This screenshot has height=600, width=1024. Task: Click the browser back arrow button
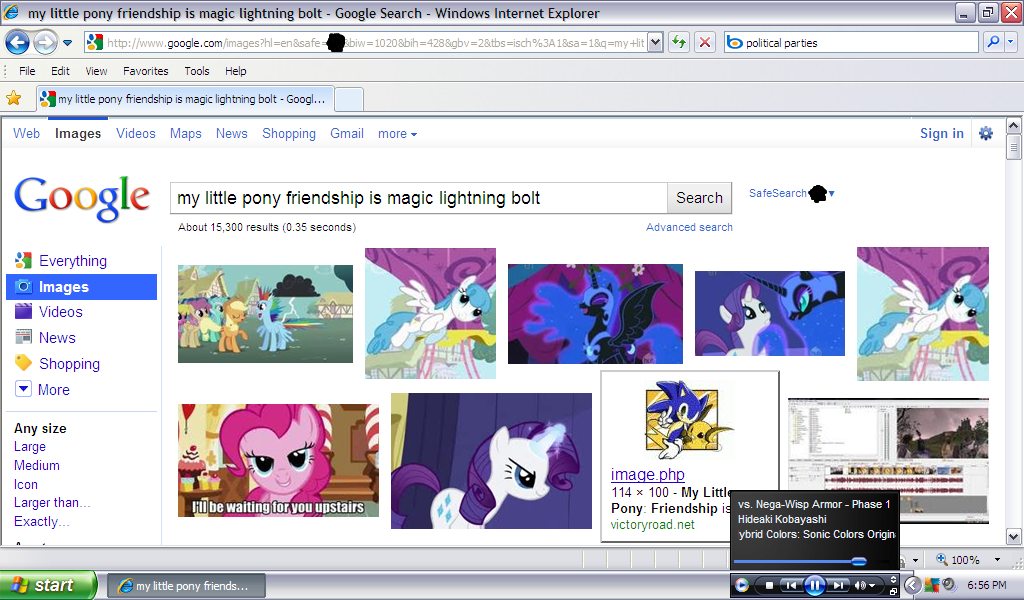[x=18, y=42]
